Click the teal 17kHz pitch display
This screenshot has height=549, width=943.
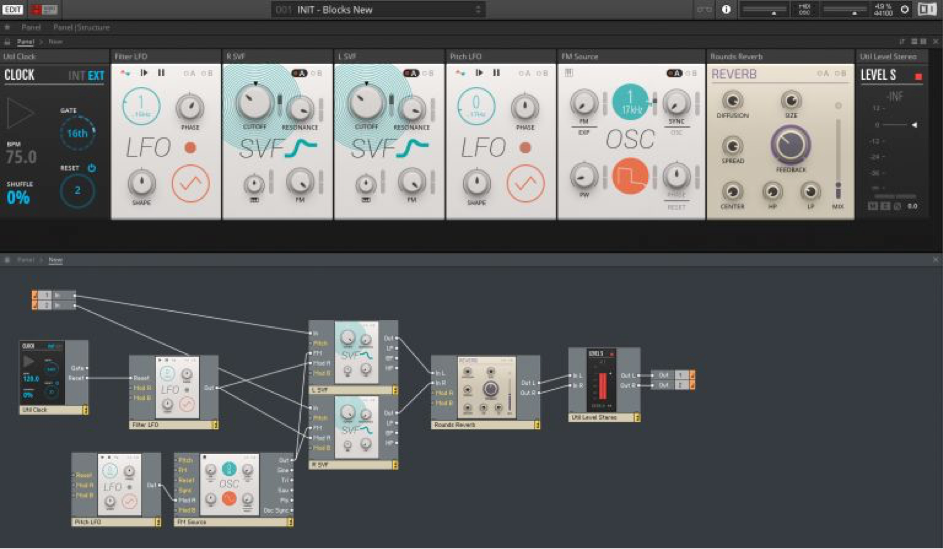click(x=630, y=103)
